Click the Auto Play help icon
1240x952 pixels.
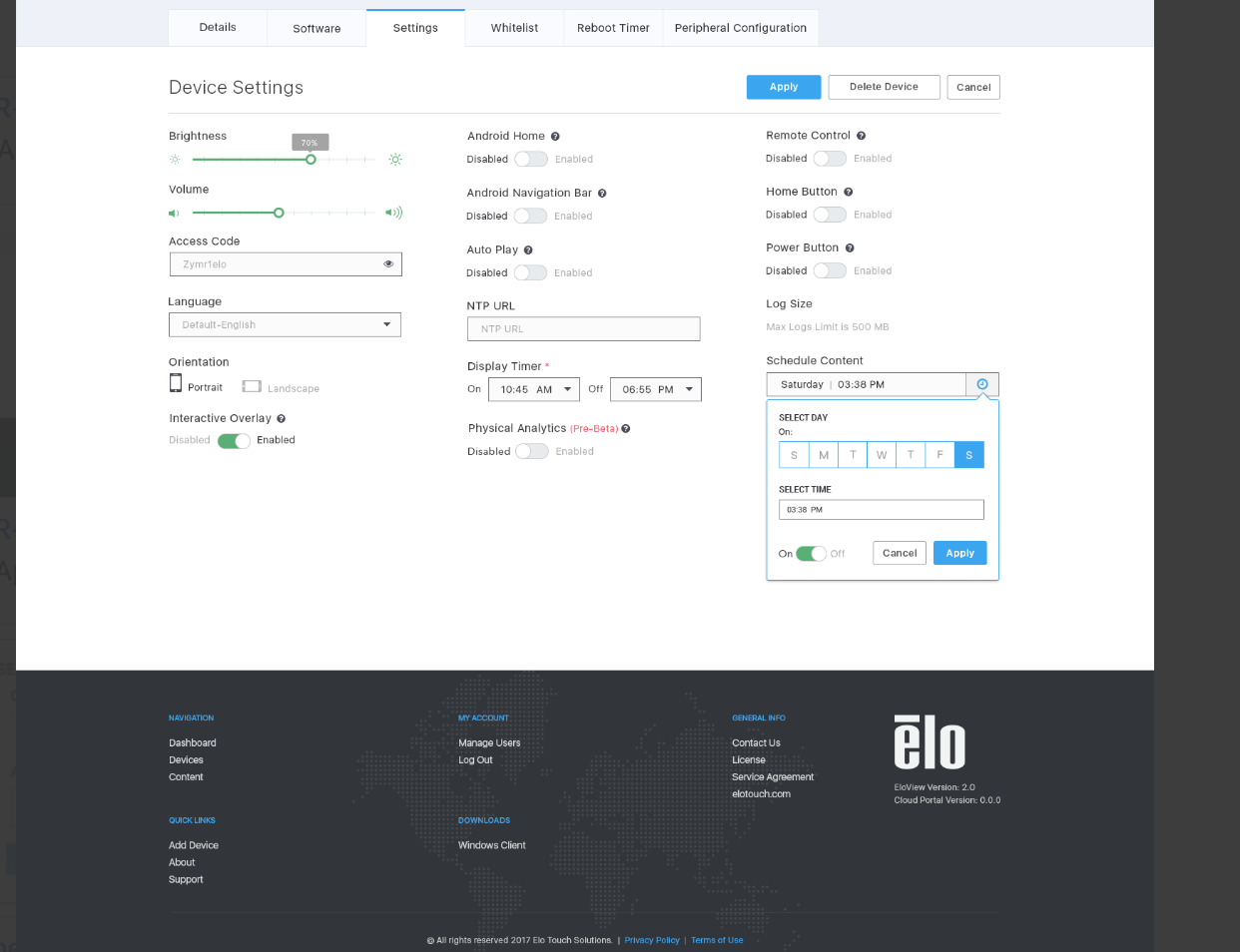coord(528,250)
